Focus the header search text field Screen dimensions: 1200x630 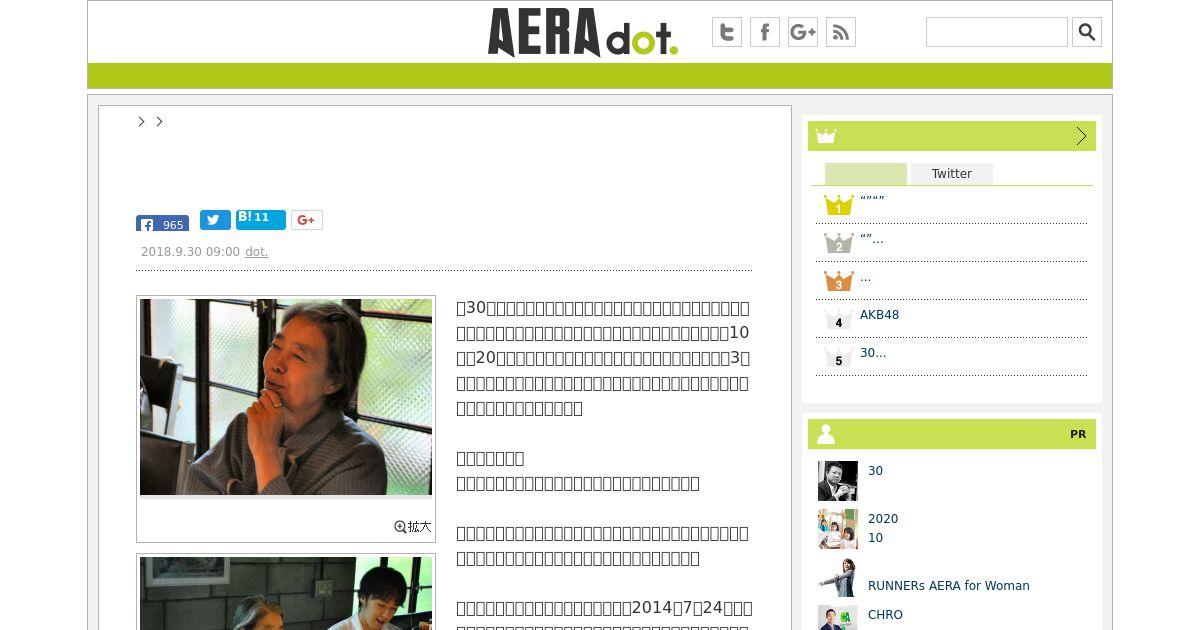pyautogui.click(x=997, y=32)
